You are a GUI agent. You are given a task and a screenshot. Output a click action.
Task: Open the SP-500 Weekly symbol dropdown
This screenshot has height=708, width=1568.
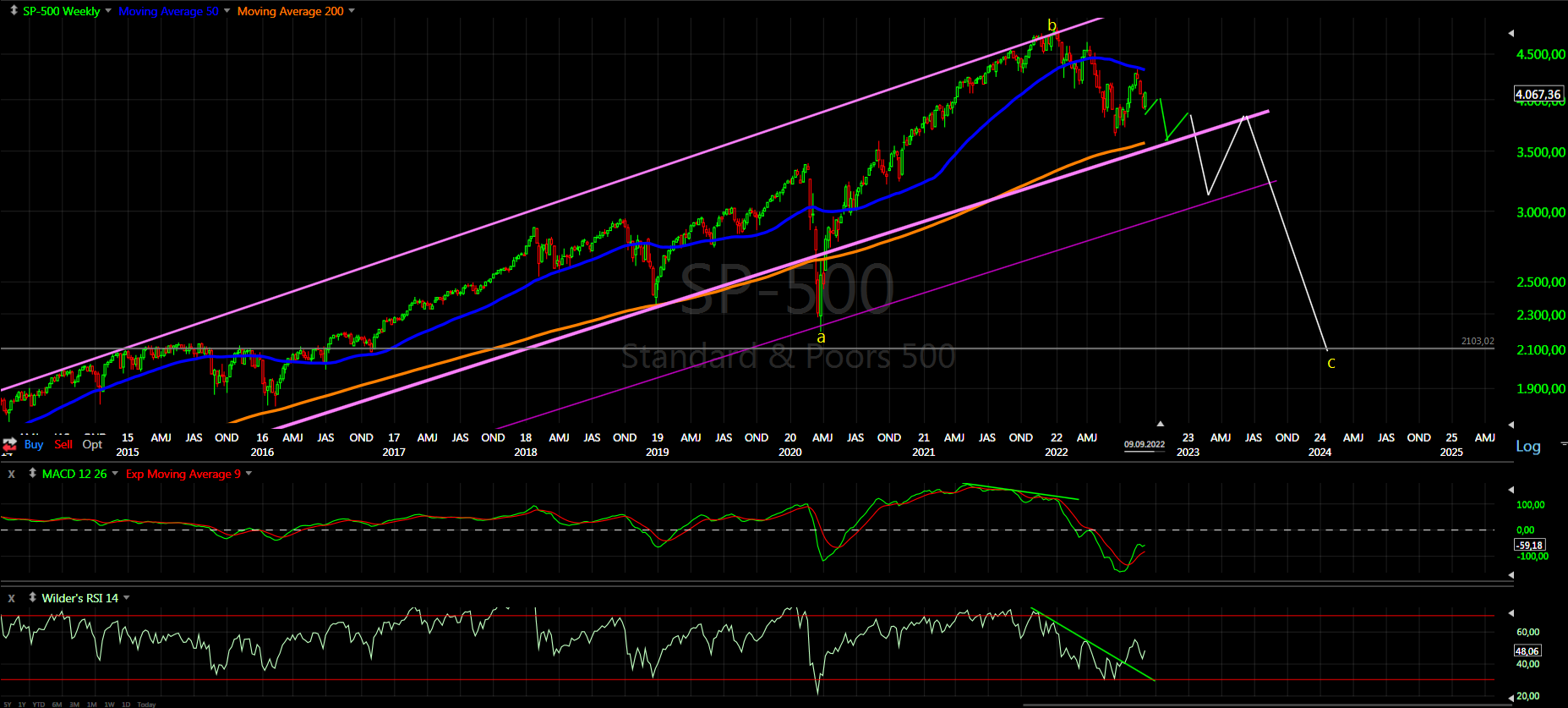coord(108,11)
